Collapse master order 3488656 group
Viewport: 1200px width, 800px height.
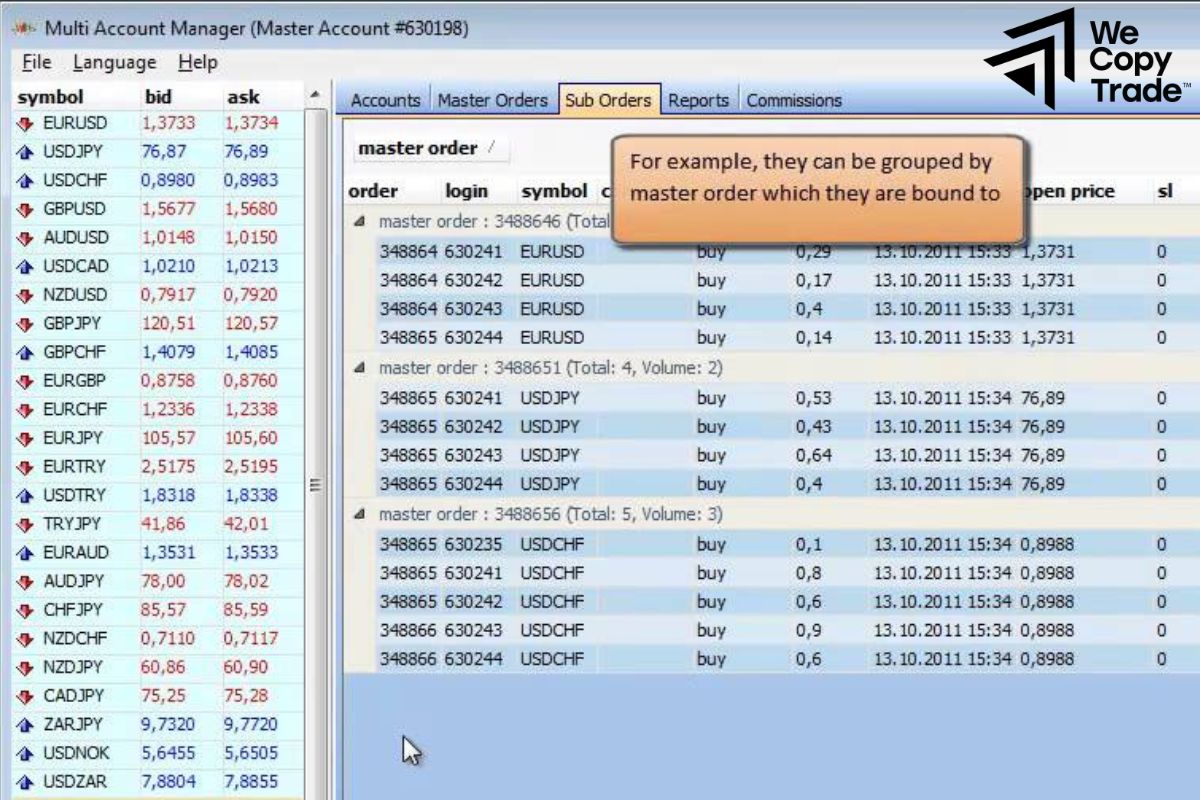pos(360,514)
